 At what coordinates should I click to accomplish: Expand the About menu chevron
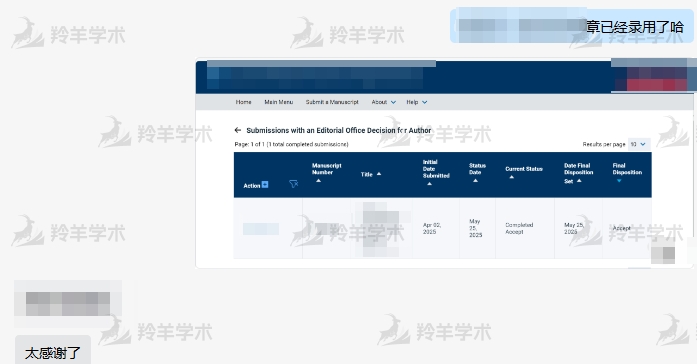click(393, 102)
